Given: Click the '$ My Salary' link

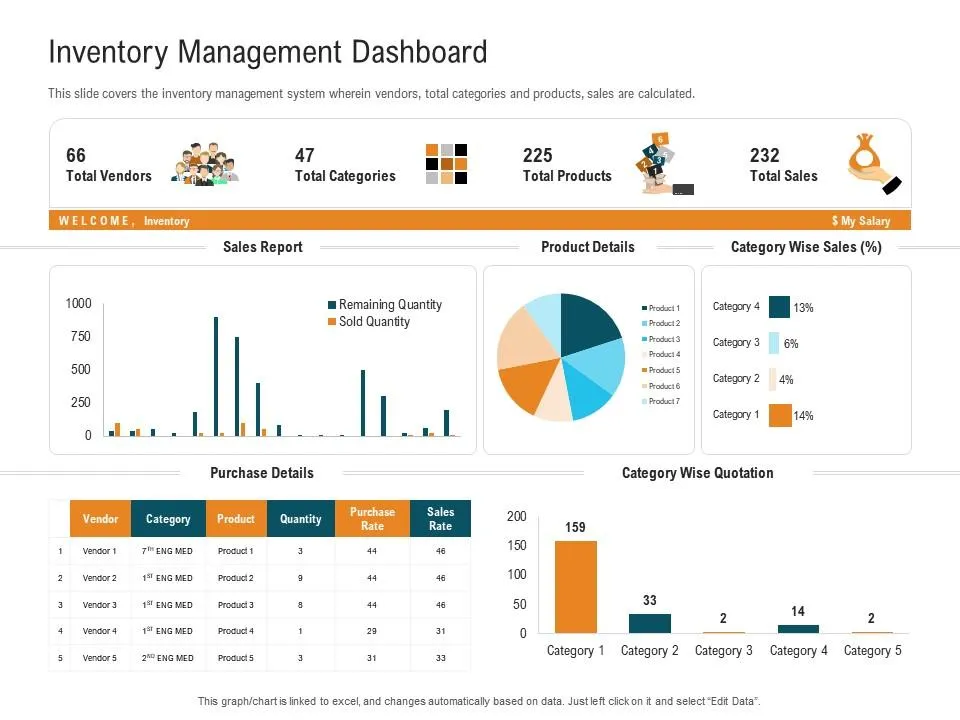Looking at the screenshot, I should click(x=861, y=221).
